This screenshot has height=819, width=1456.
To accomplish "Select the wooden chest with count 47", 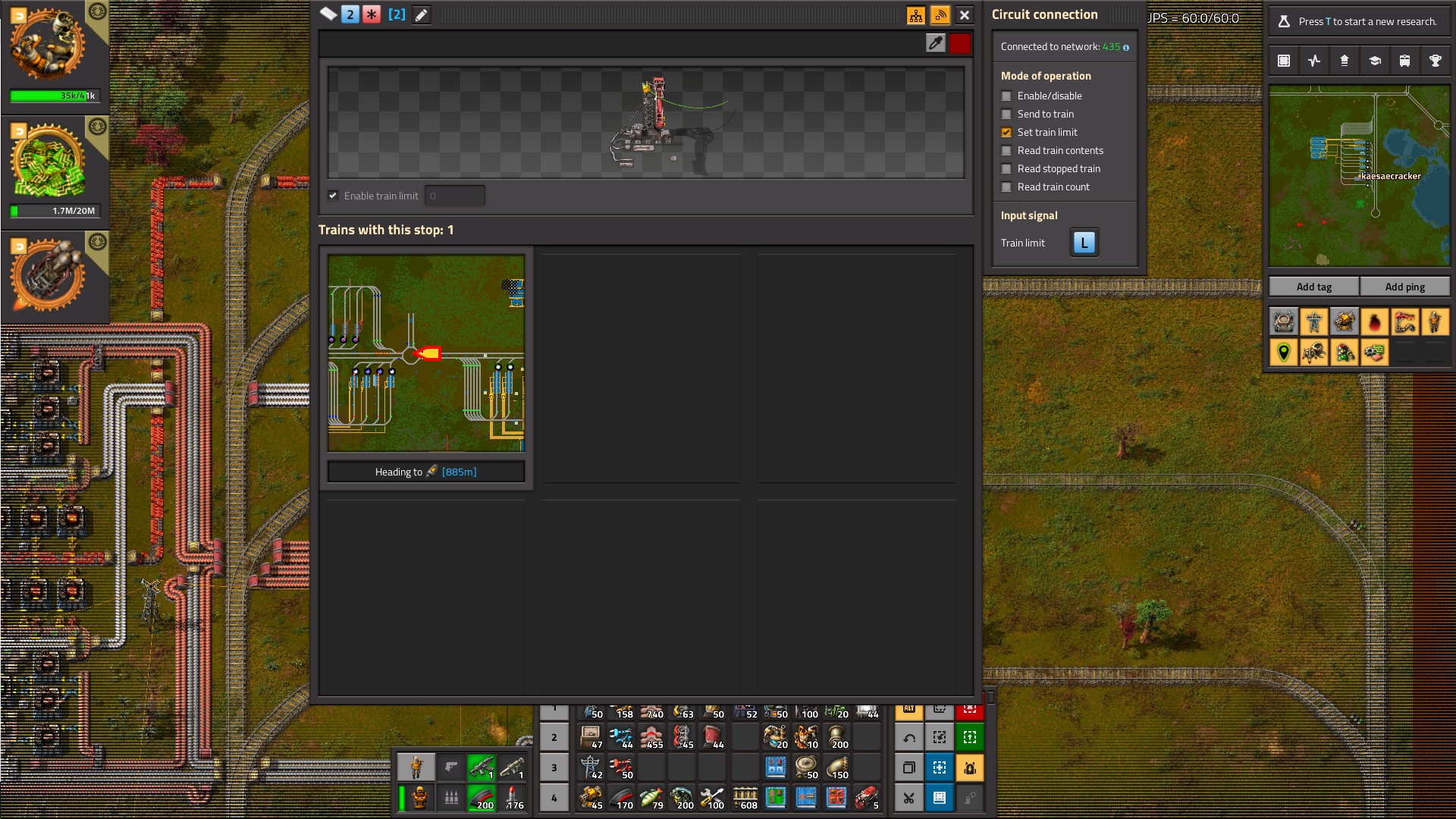I will click(x=591, y=737).
